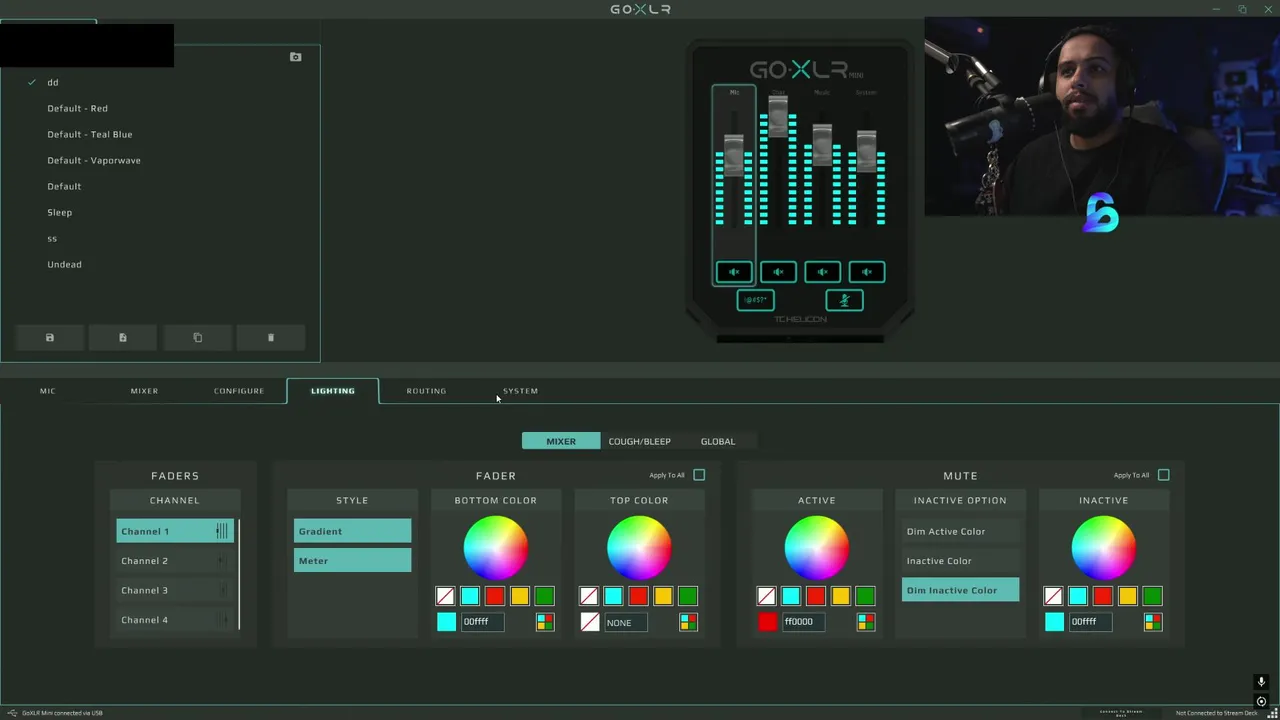The width and height of the screenshot is (1280, 720).
Task: Click Connect To Stream Deck button
Action: (x=1120, y=713)
